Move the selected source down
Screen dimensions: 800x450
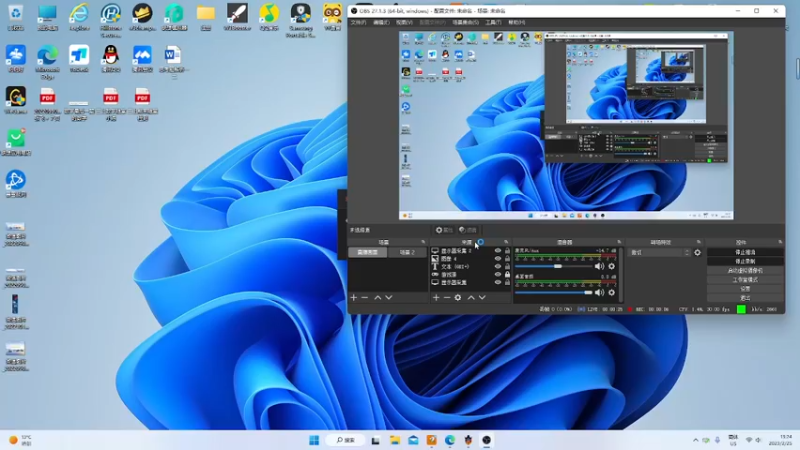[482, 297]
